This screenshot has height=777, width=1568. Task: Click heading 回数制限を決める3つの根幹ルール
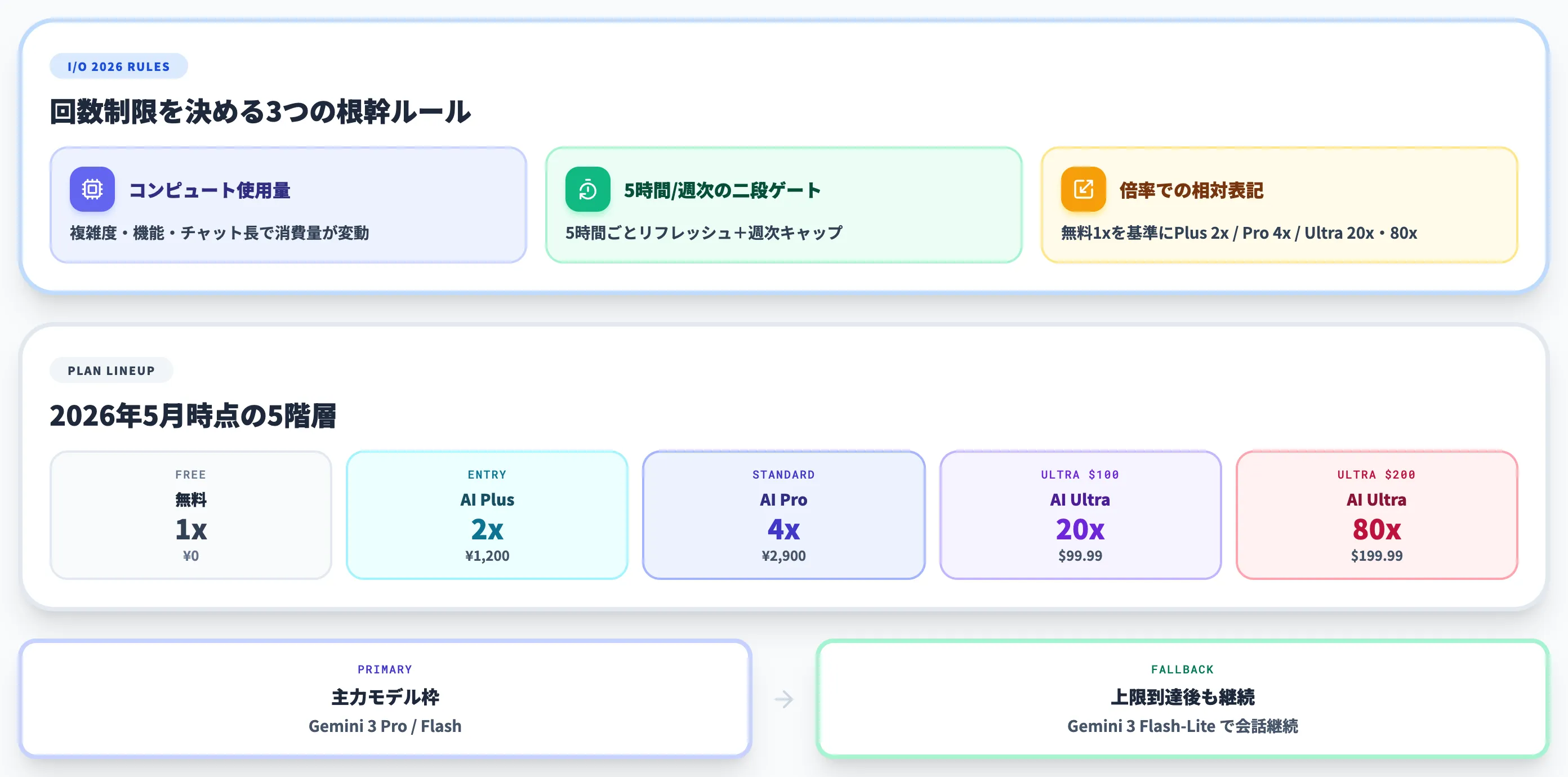[261, 112]
